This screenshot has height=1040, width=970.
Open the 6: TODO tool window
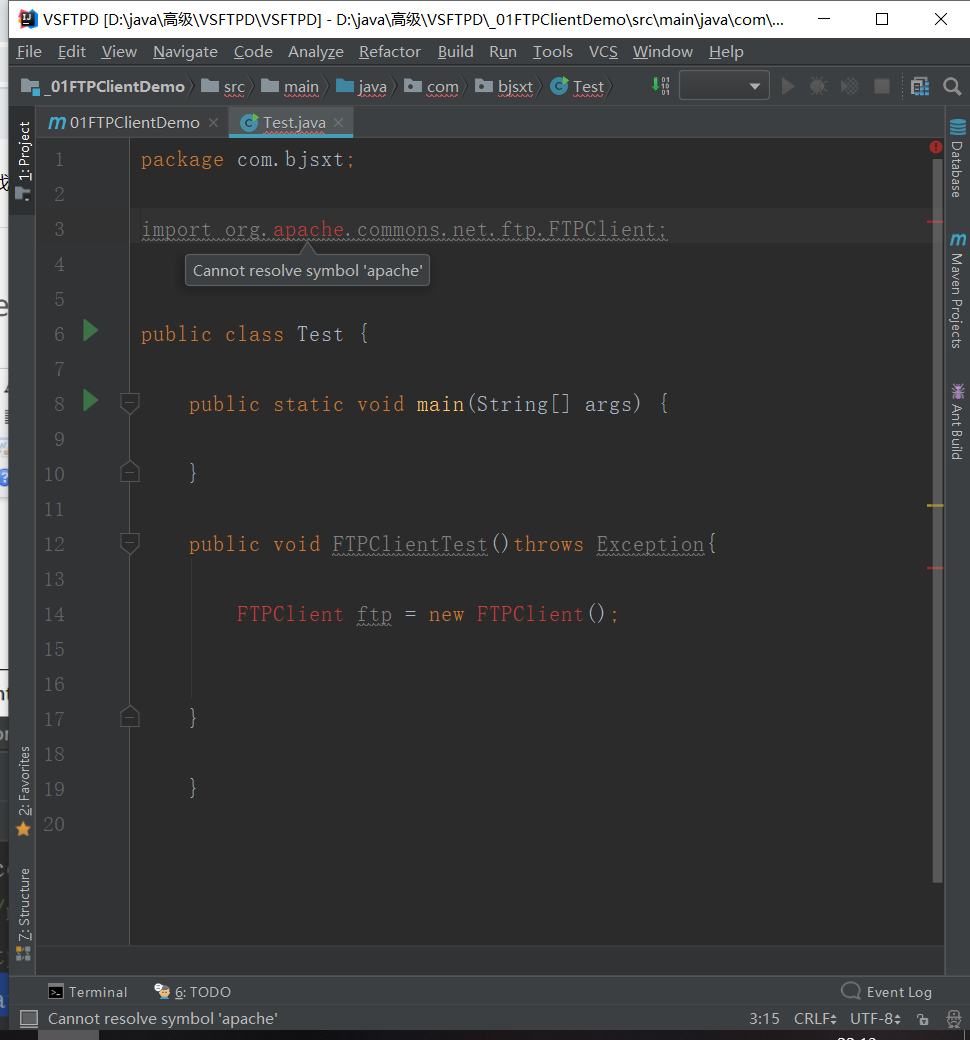point(192,992)
